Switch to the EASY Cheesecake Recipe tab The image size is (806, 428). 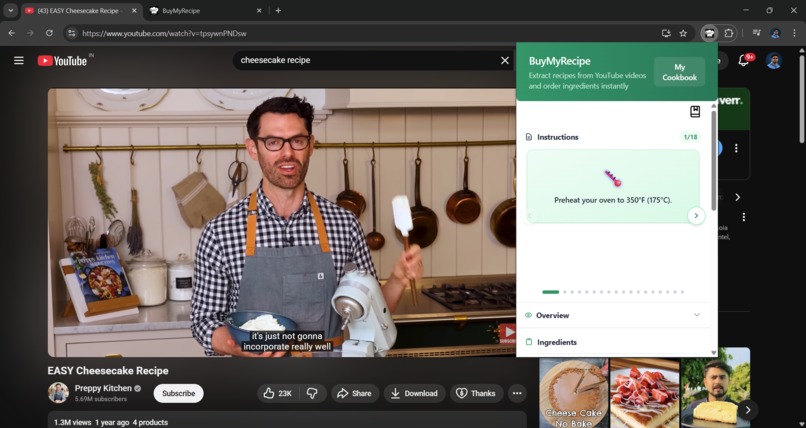[x=76, y=10]
